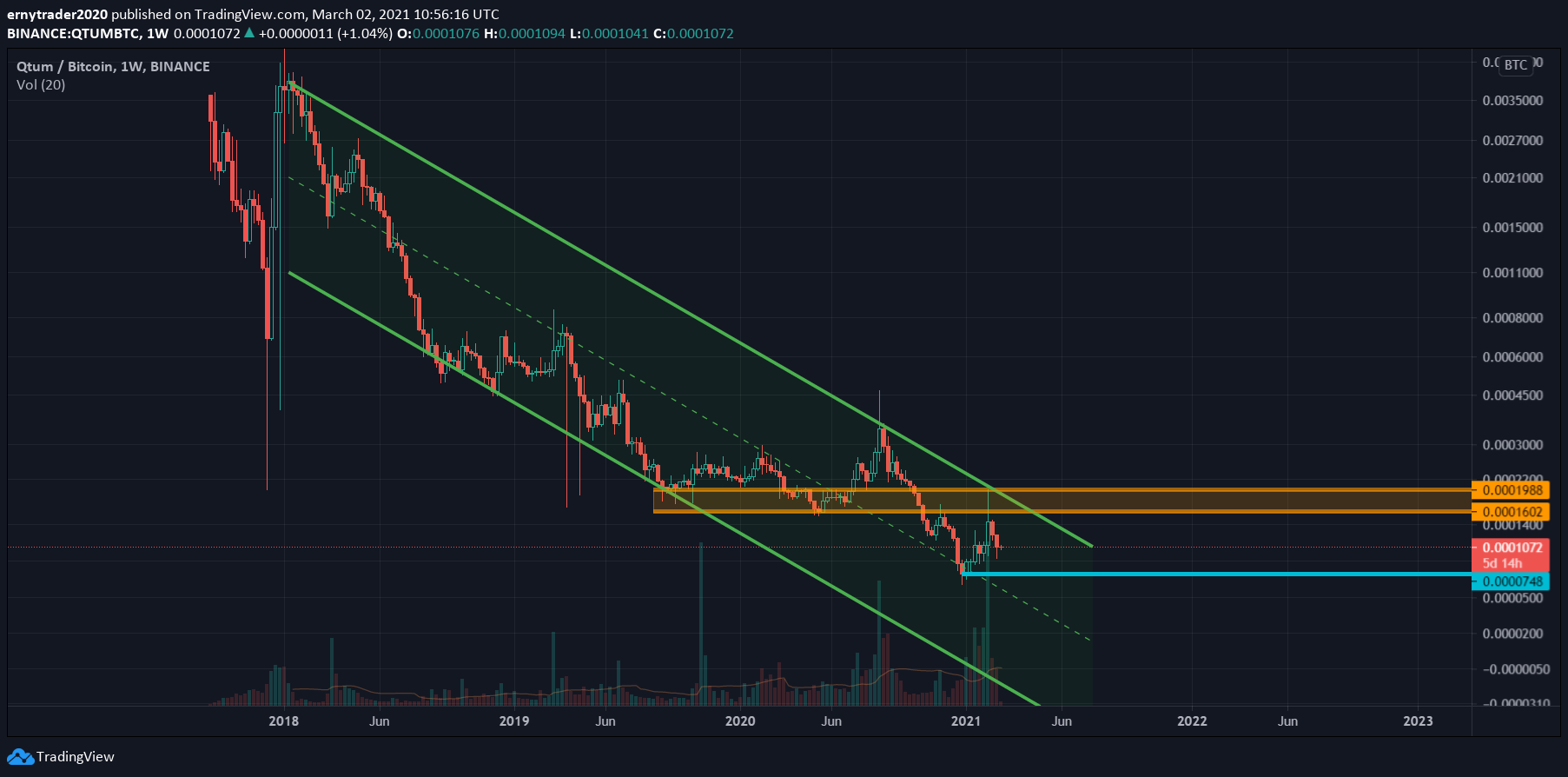Image resolution: width=1568 pixels, height=777 pixels.
Task: Click the cyan 0.0000748 price label
Action: click(1510, 581)
